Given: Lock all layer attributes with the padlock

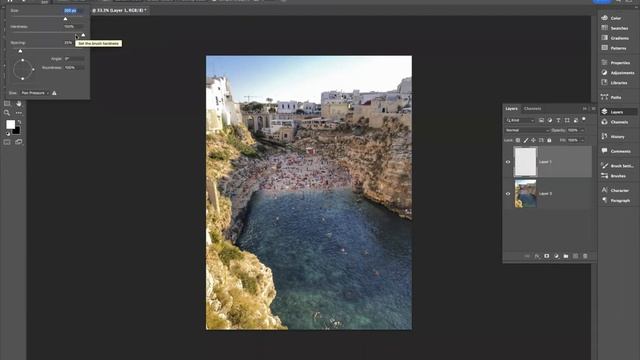Looking at the screenshot, I should pyautogui.click(x=549, y=140).
